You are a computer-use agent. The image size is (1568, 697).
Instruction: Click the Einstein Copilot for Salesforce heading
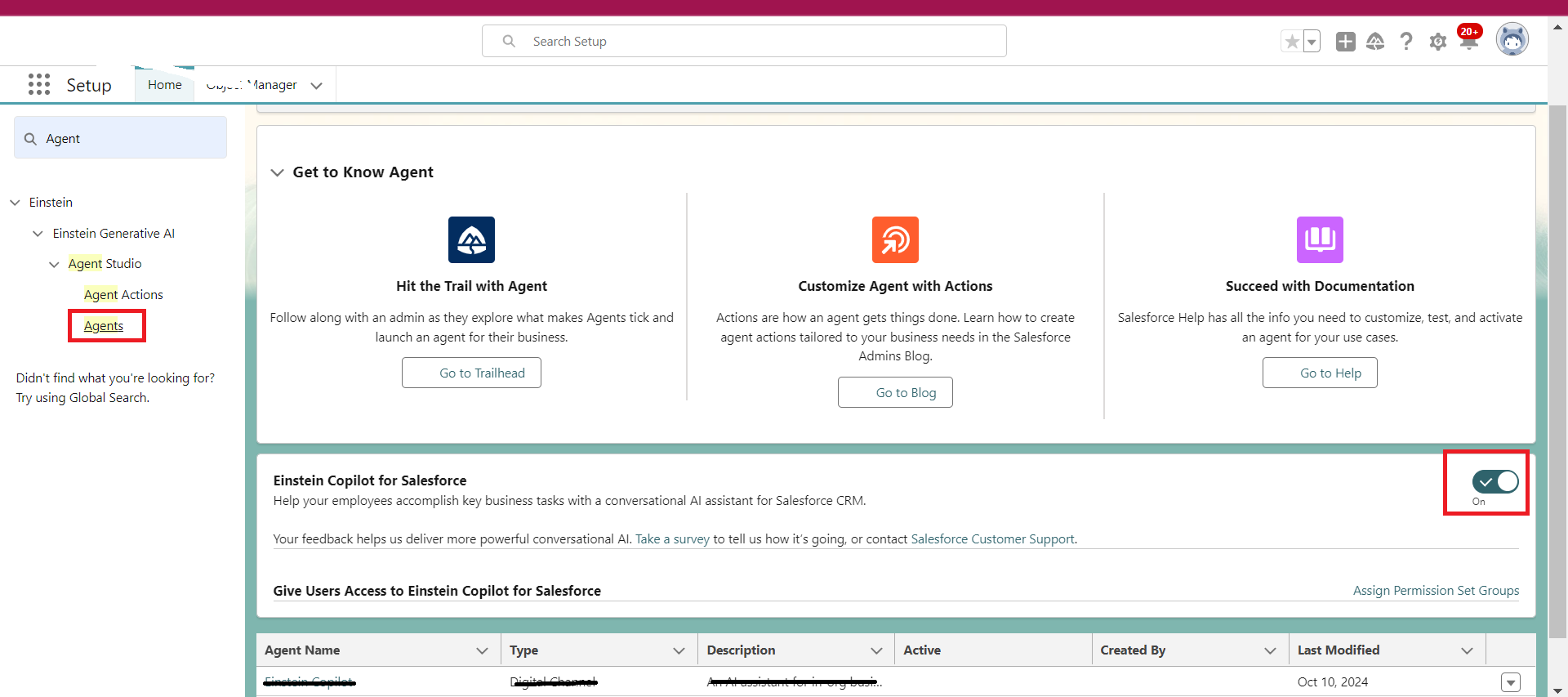coord(370,480)
